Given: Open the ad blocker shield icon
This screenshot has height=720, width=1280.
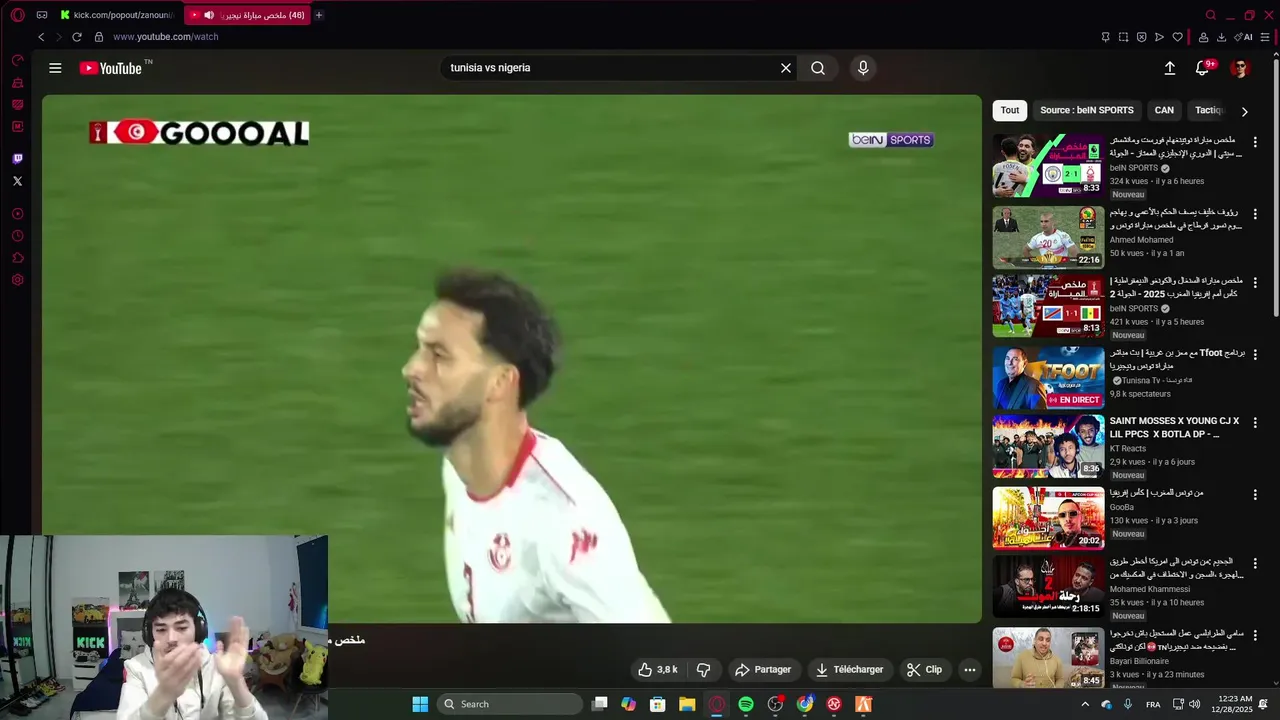Looking at the screenshot, I should click(x=1141, y=37).
